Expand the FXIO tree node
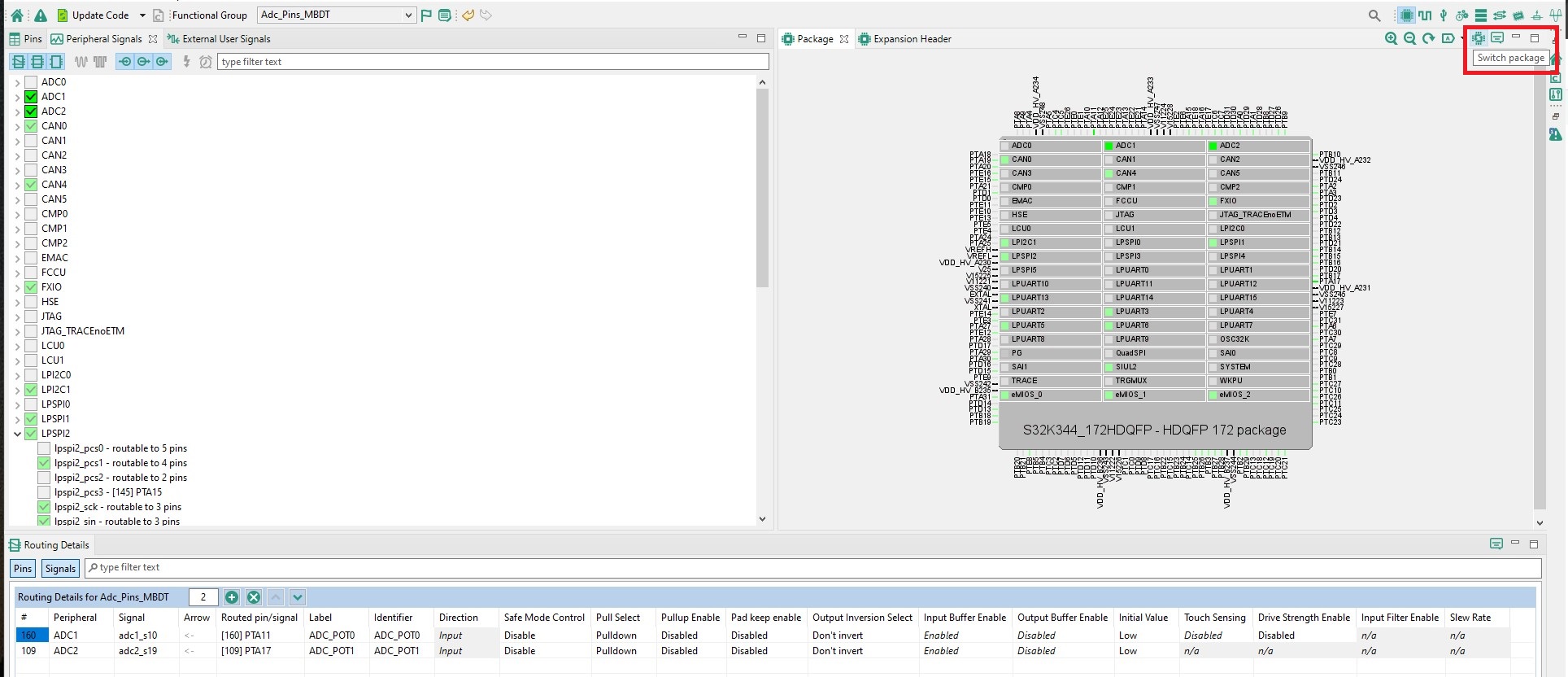 17,287
